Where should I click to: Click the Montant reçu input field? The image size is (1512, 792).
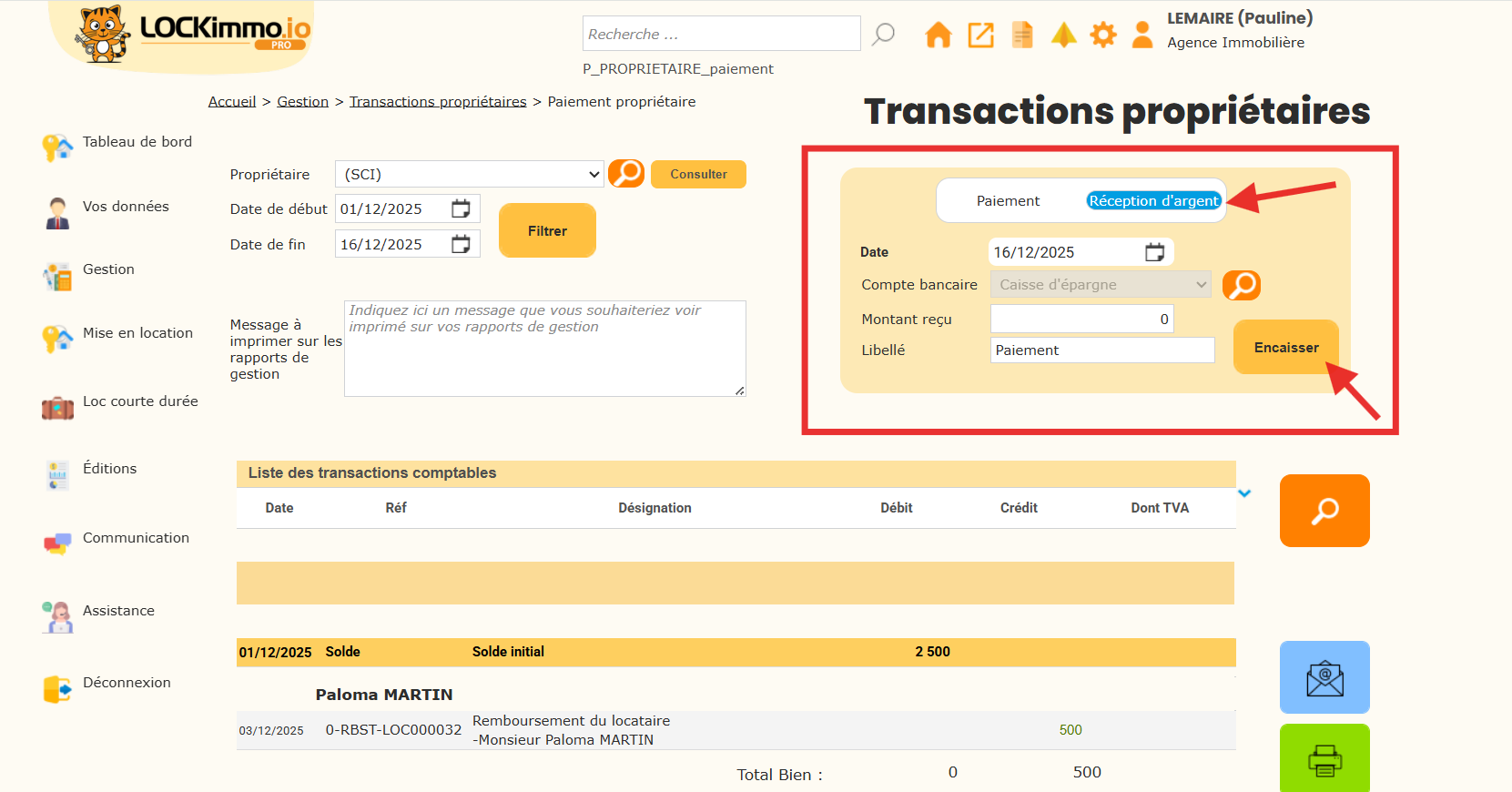[x=1081, y=320]
